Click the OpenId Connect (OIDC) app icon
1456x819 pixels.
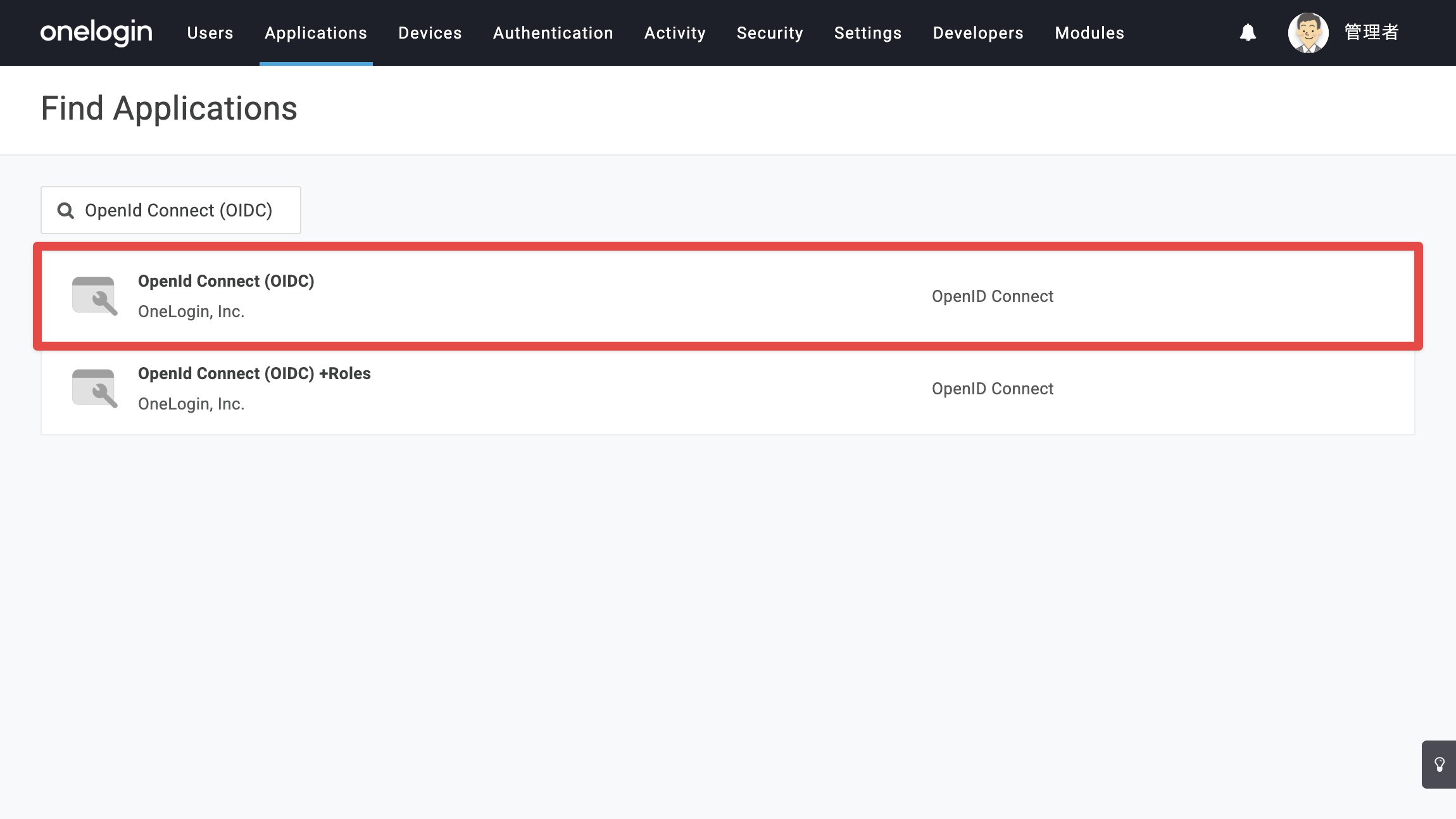click(94, 296)
